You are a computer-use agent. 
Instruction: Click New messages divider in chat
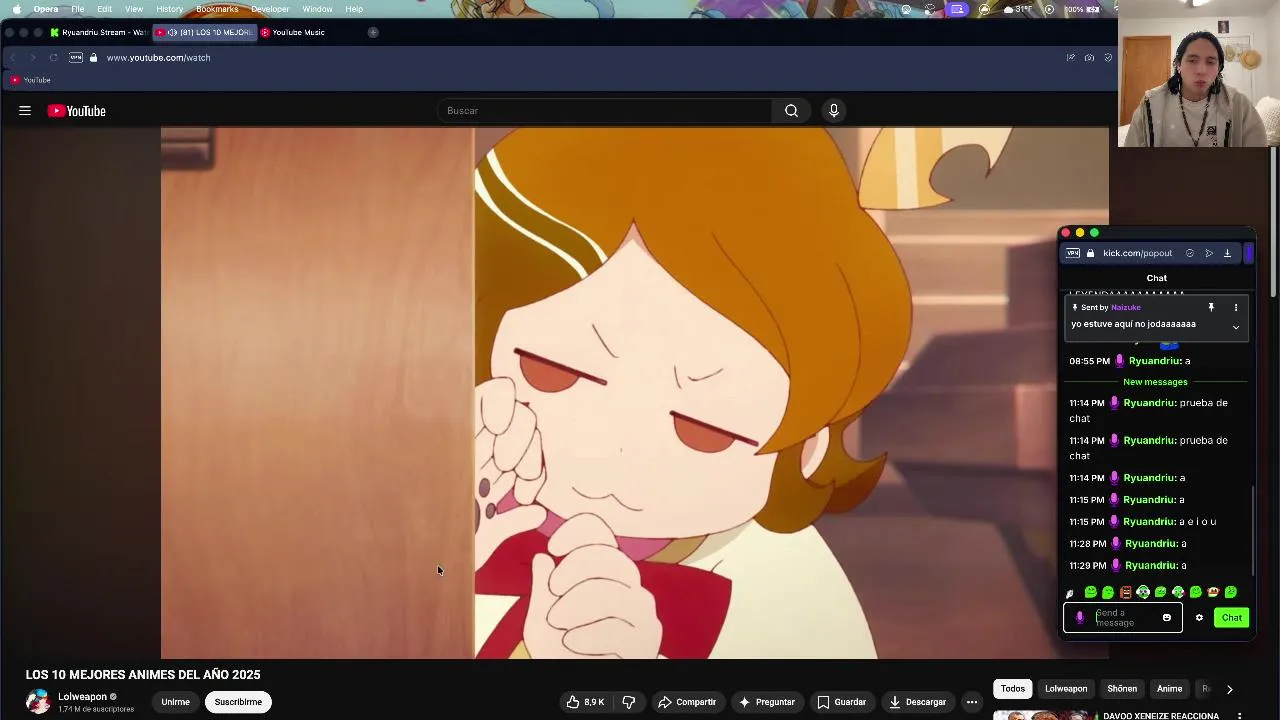1155,382
